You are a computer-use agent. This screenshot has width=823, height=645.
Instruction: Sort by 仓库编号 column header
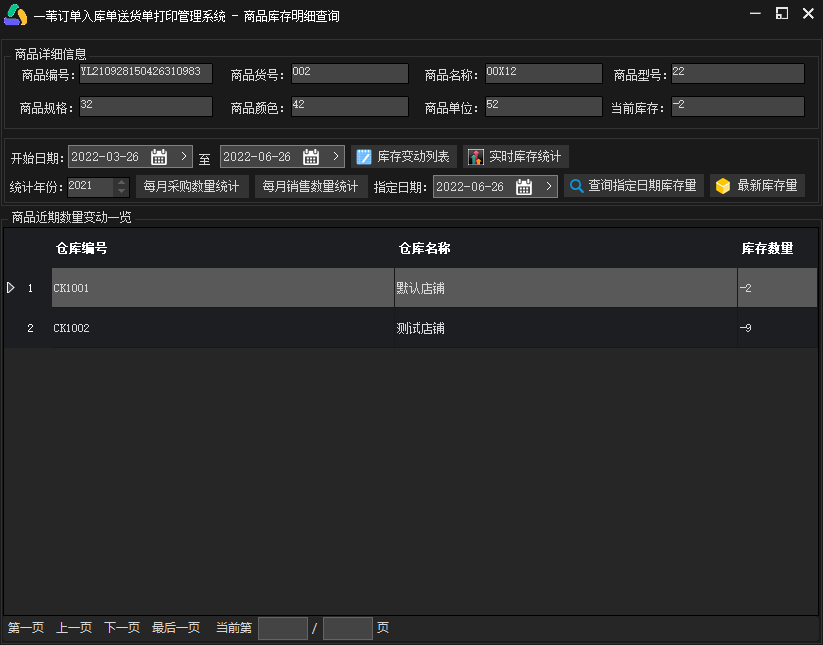tap(81, 248)
